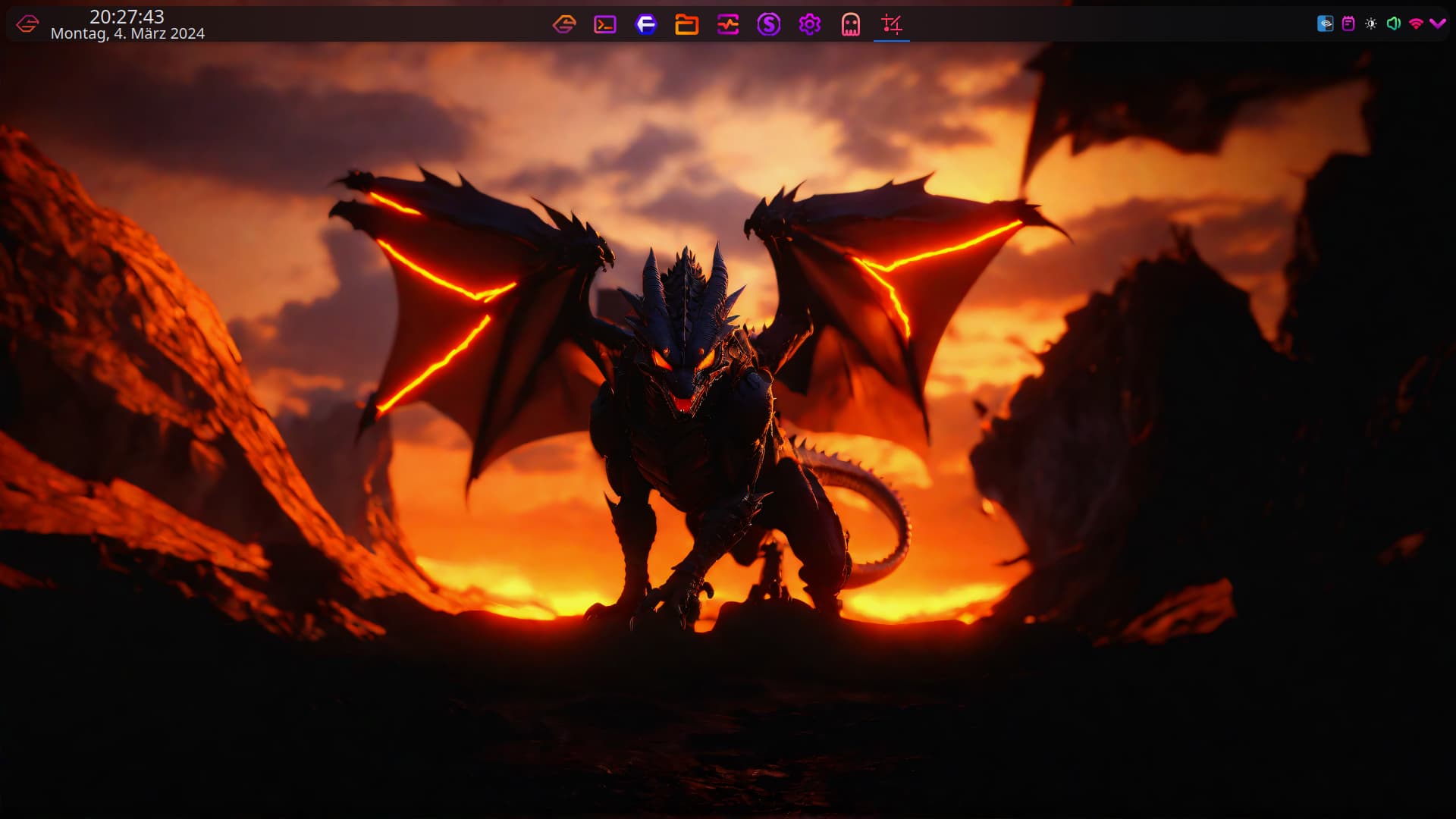Viewport: 1456px width, 819px height.
Task: Open the Garuda launcher menu beside the clock
Action: tap(27, 24)
